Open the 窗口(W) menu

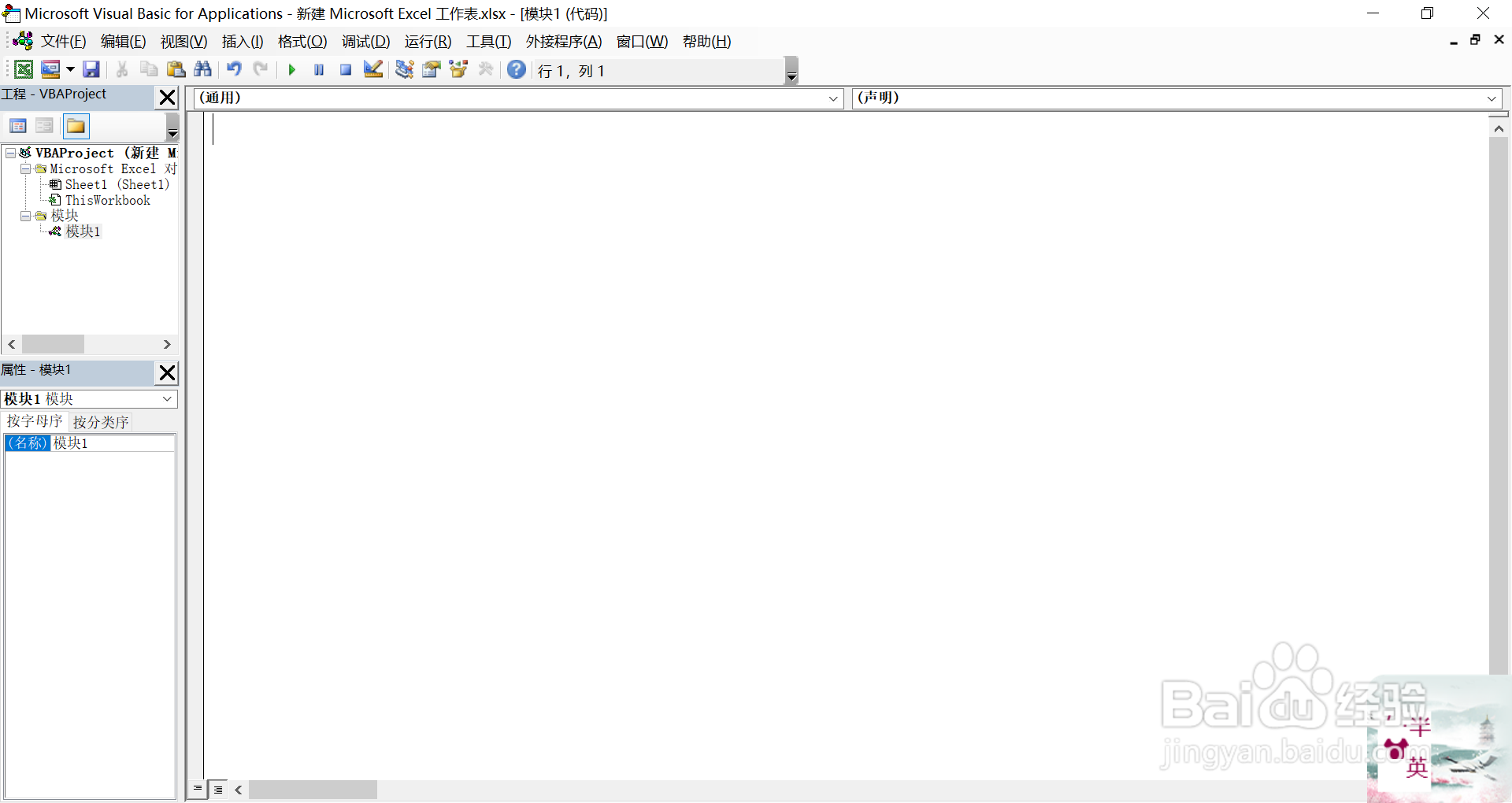pyautogui.click(x=642, y=42)
